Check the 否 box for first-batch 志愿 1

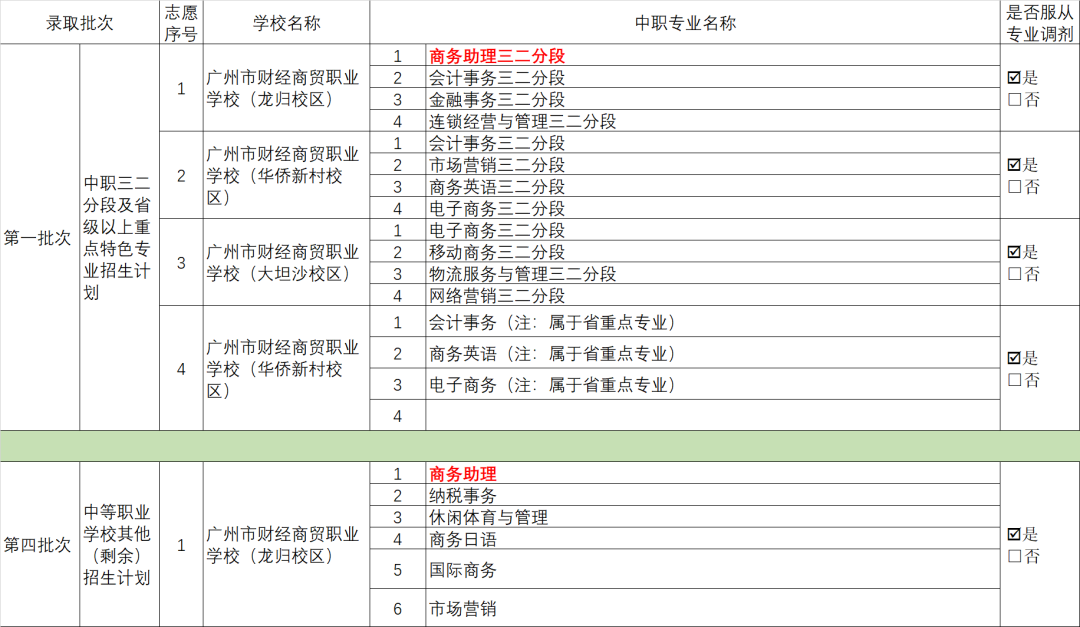click(1015, 99)
